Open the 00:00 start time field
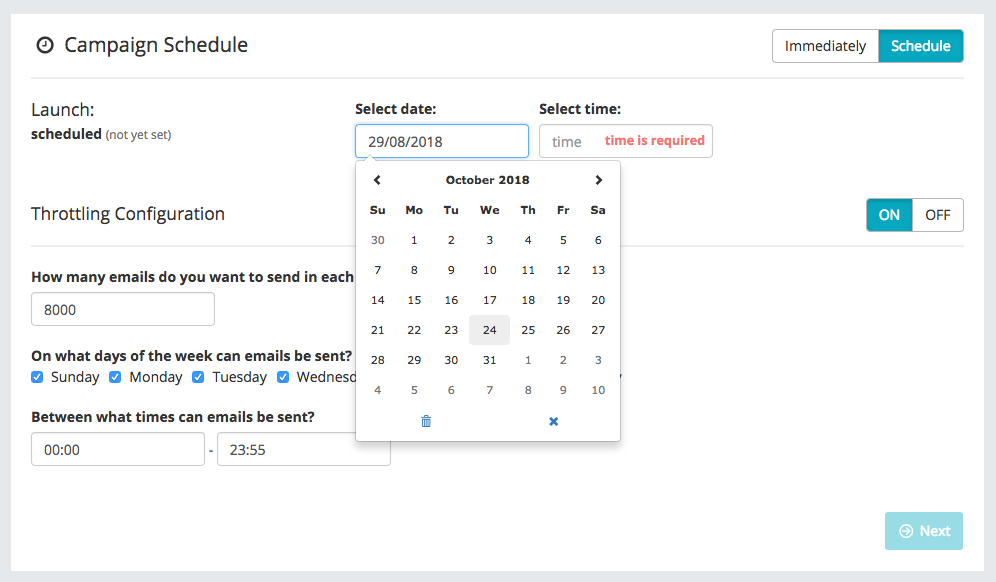 click(x=118, y=449)
